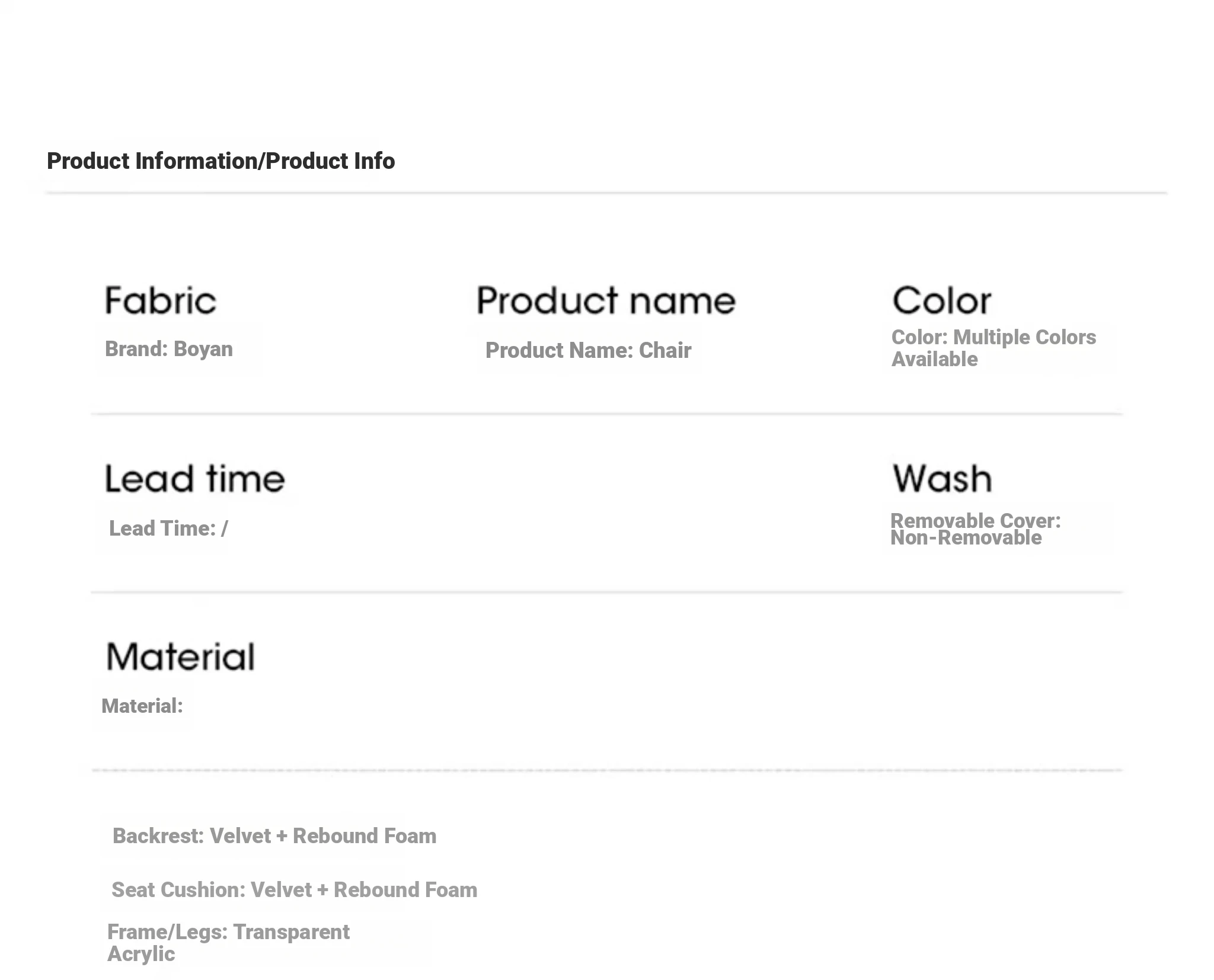Click the divider line below the Fabric row
1214x980 pixels.
pos(606,414)
